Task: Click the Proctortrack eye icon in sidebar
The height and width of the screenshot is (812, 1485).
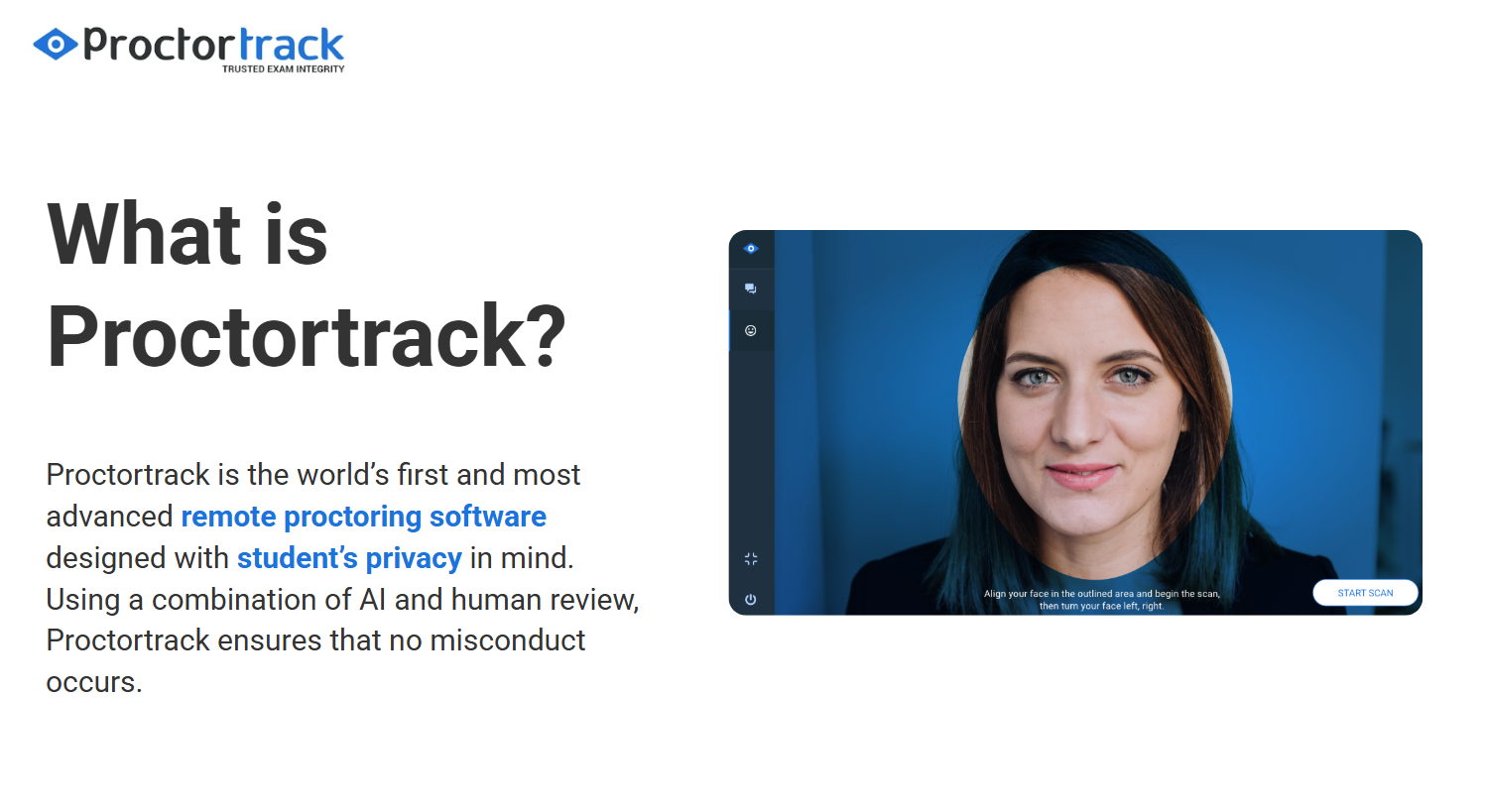Action: (x=751, y=249)
